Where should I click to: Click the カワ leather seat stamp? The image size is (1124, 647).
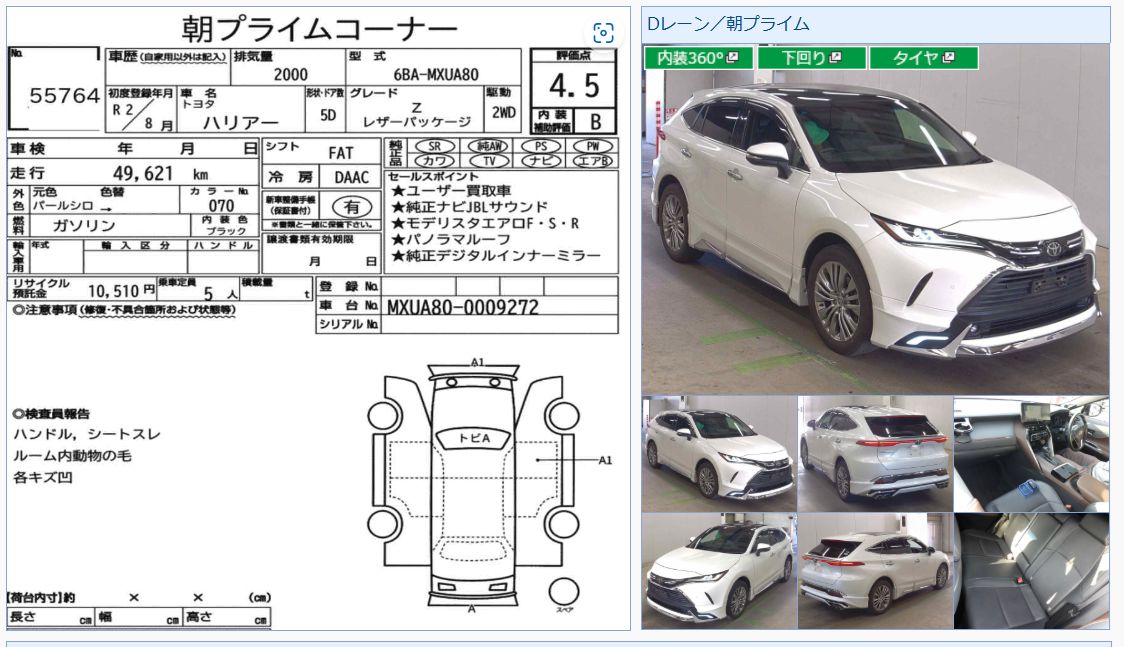(x=435, y=159)
